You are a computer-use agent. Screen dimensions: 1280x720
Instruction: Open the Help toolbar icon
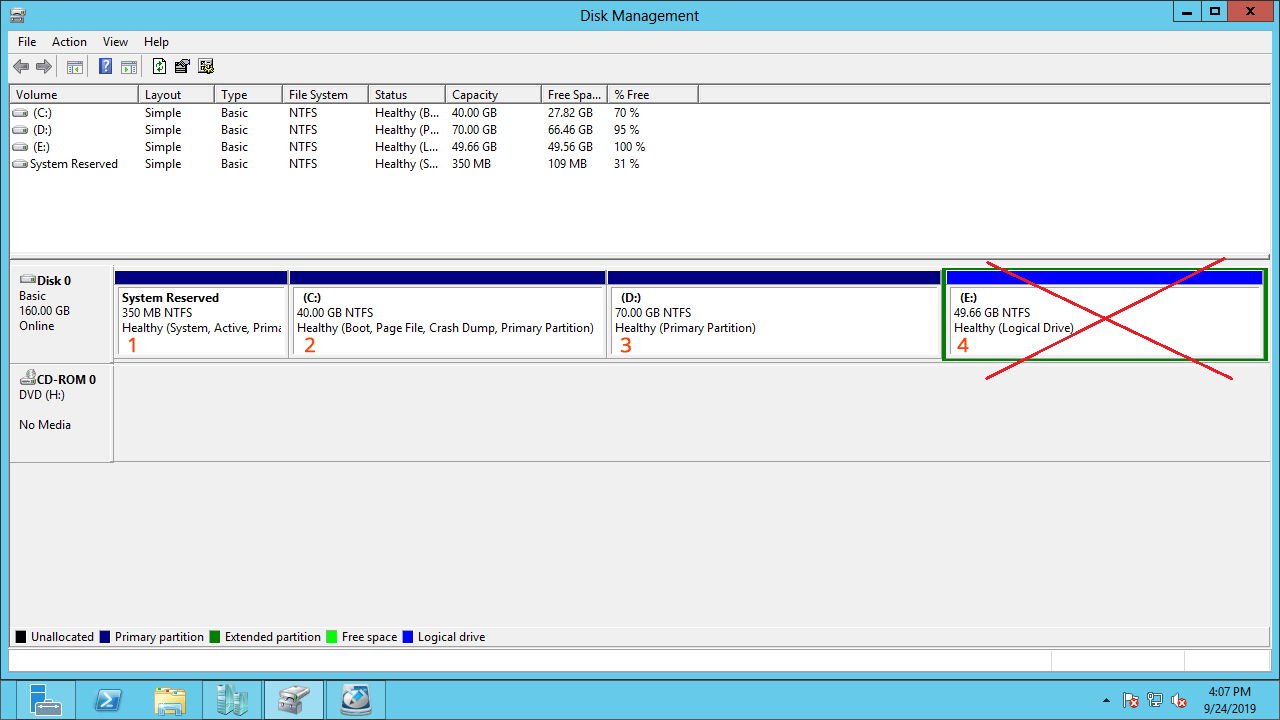pyautogui.click(x=105, y=67)
